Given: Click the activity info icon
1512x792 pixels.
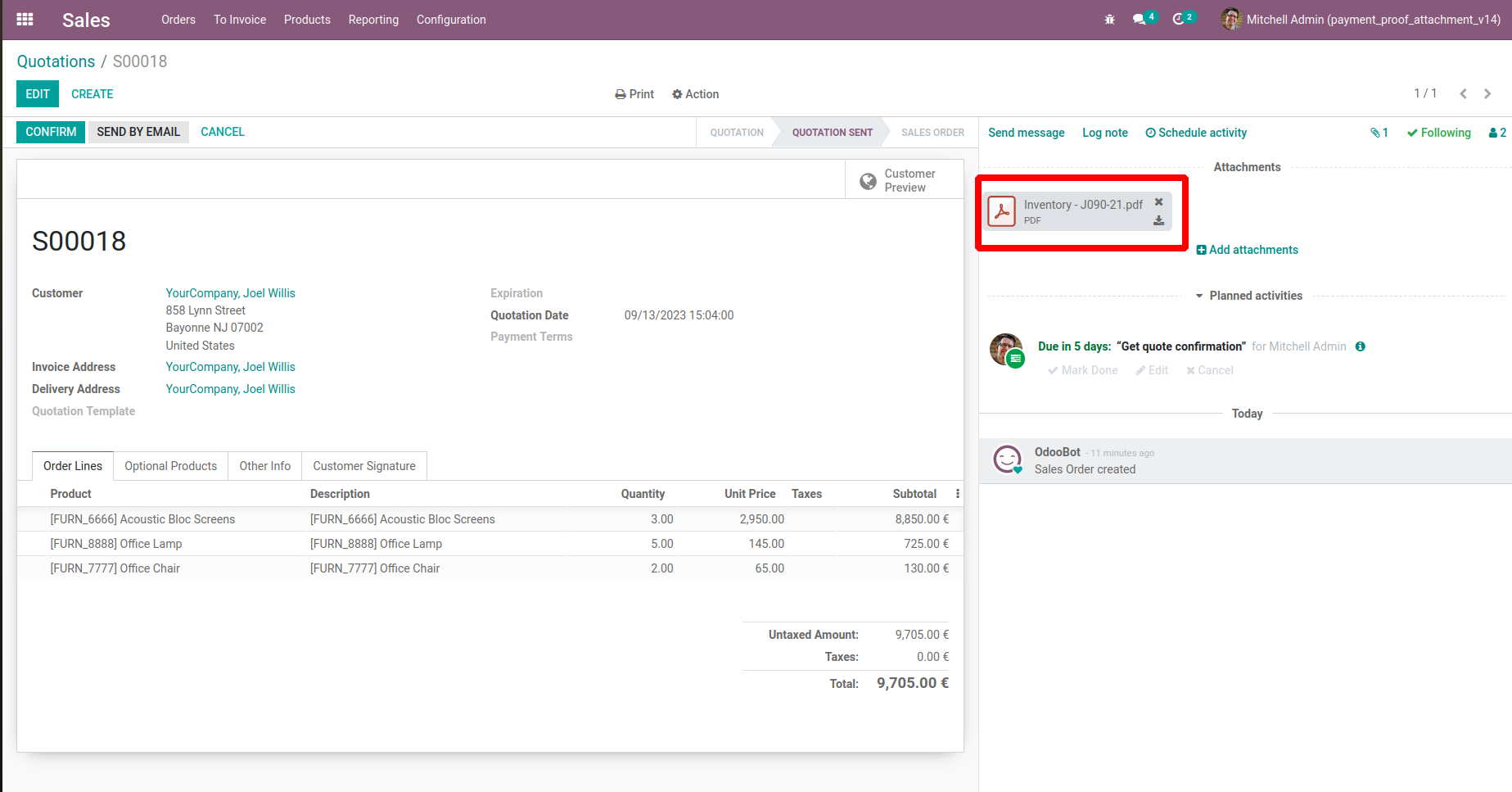Looking at the screenshot, I should tap(1360, 346).
